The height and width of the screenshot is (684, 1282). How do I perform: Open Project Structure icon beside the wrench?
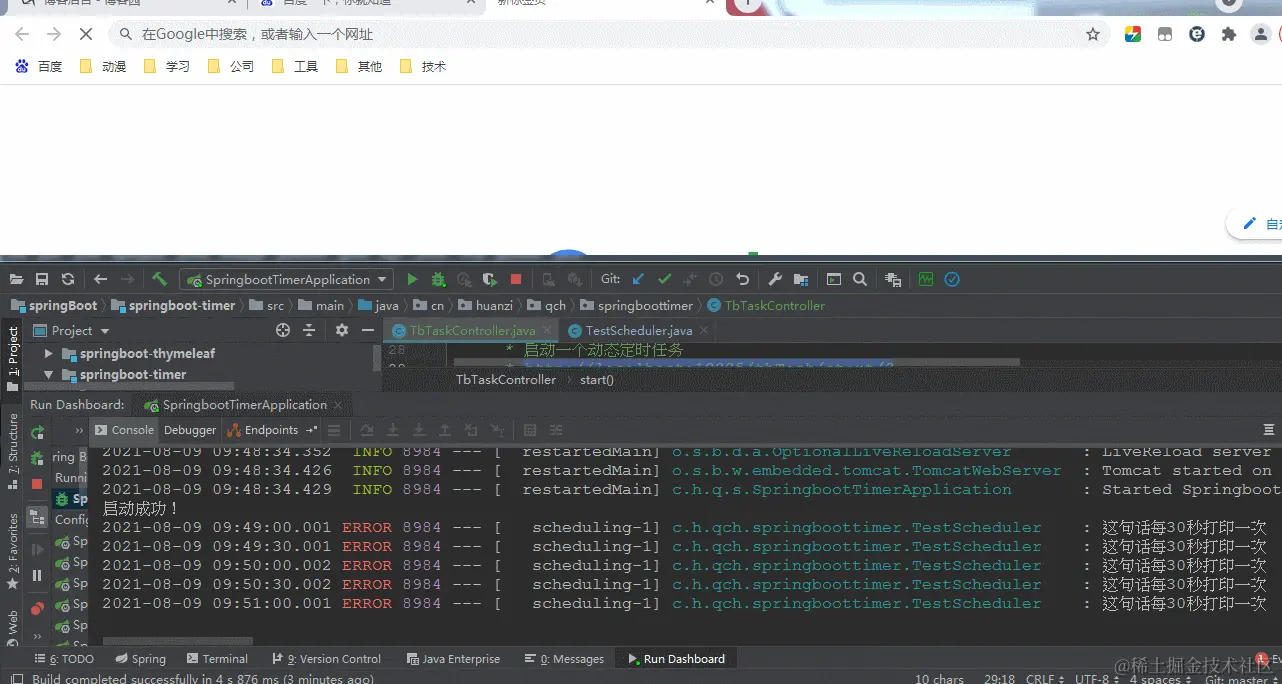coord(801,280)
